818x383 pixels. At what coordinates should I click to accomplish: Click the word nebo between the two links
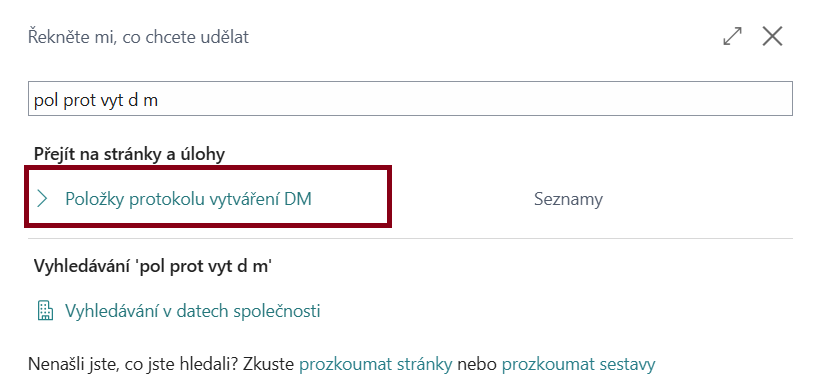click(477, 364)
